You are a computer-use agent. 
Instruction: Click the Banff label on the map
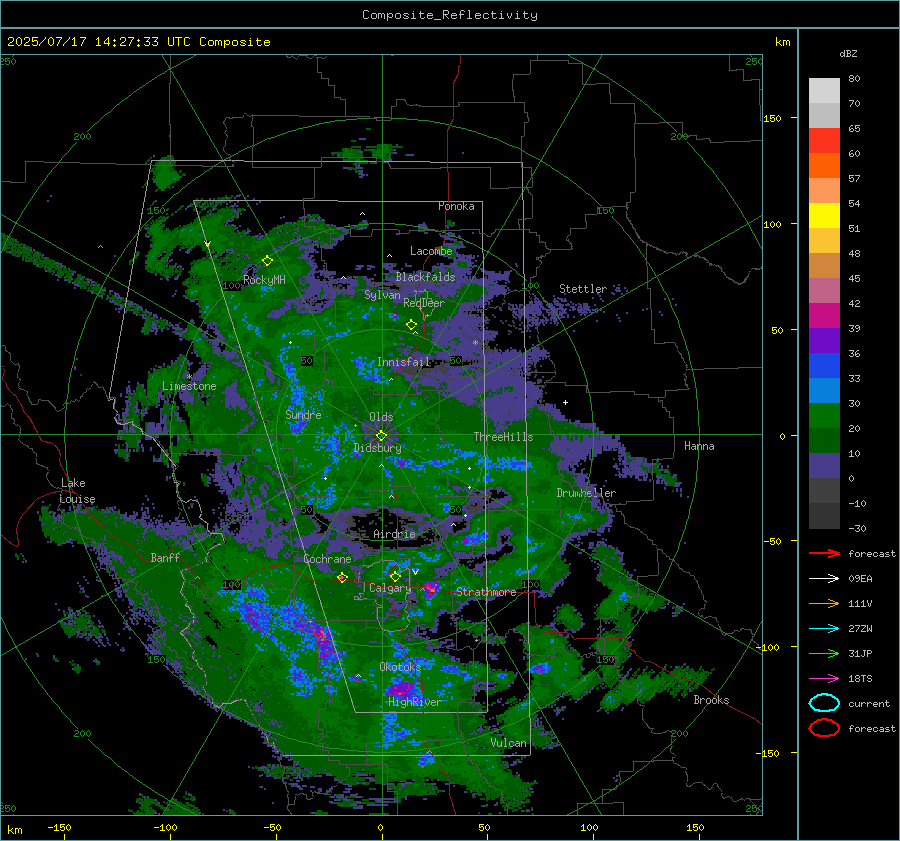165,557
